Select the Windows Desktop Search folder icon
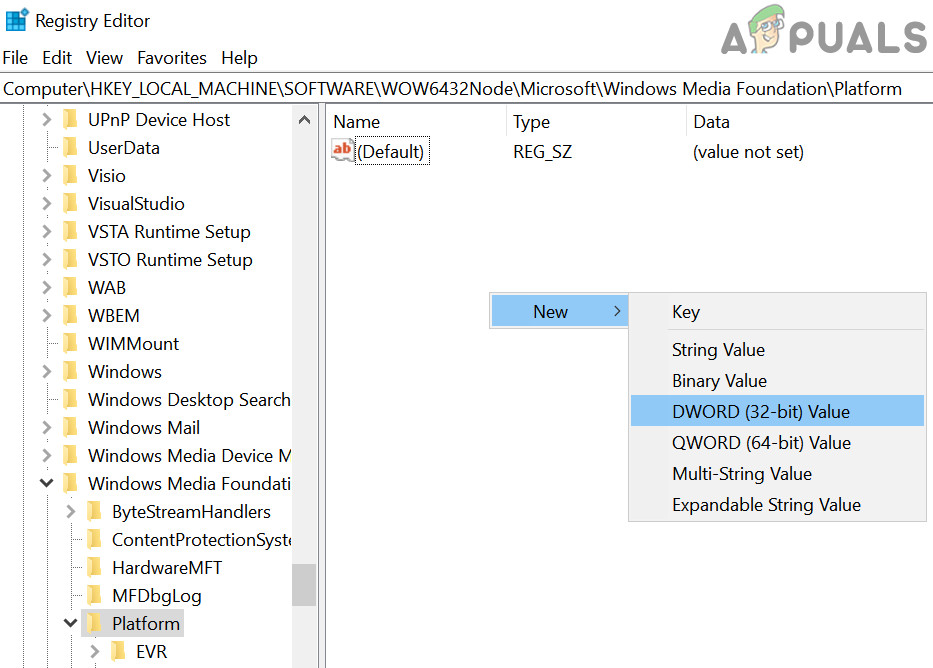The width and height of the screenshot is (933, 668). [x=70, y=399]
